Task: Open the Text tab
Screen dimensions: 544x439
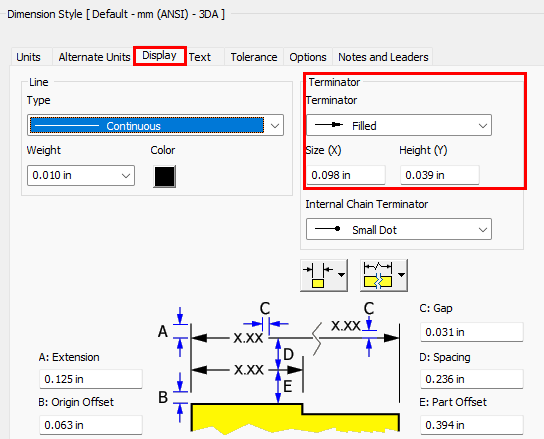Action: (199, 57)
